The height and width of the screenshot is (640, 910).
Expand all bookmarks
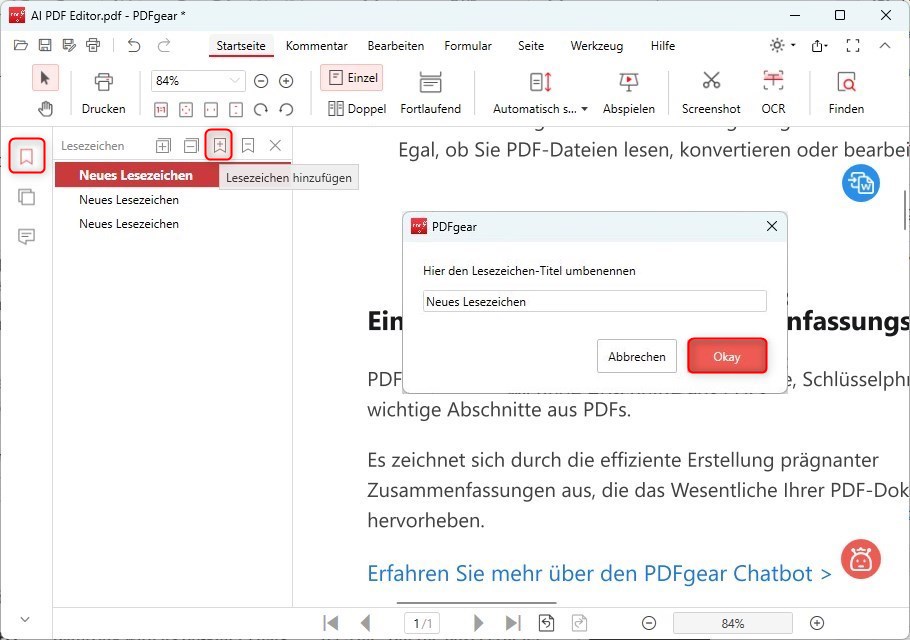pyautogui.click(x=163, y=146)
